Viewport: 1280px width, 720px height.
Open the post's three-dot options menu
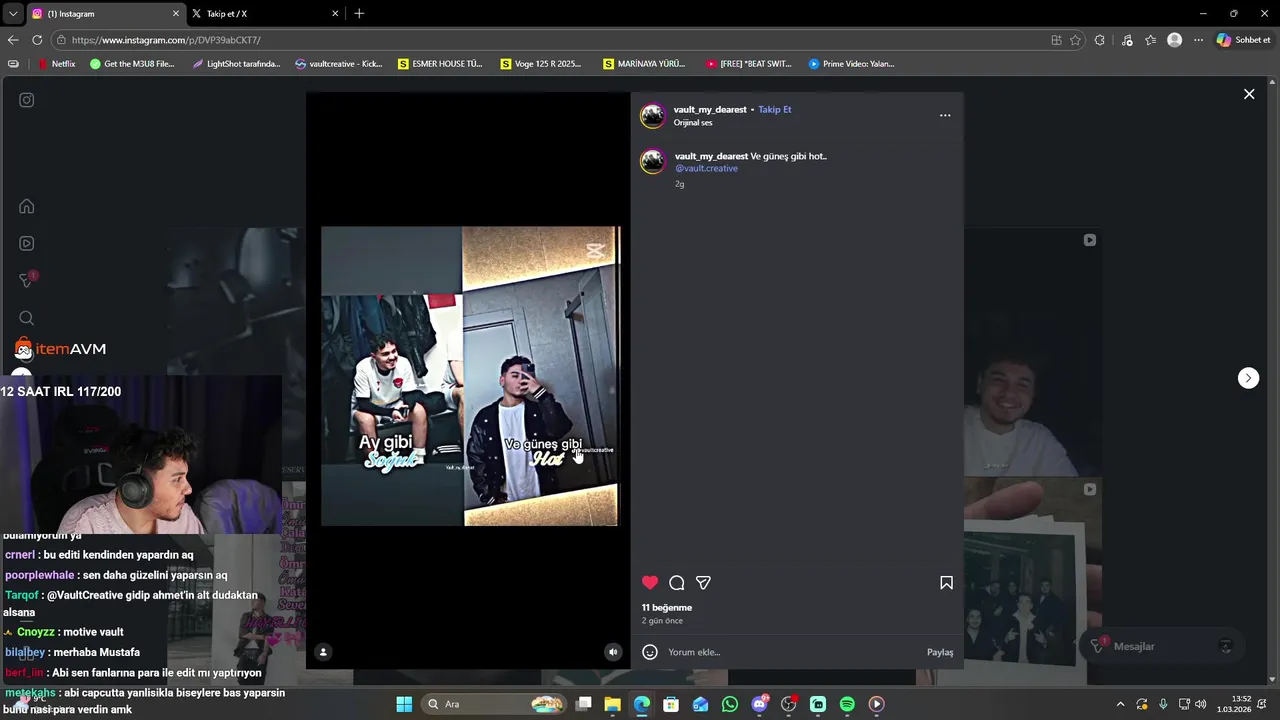945,116
